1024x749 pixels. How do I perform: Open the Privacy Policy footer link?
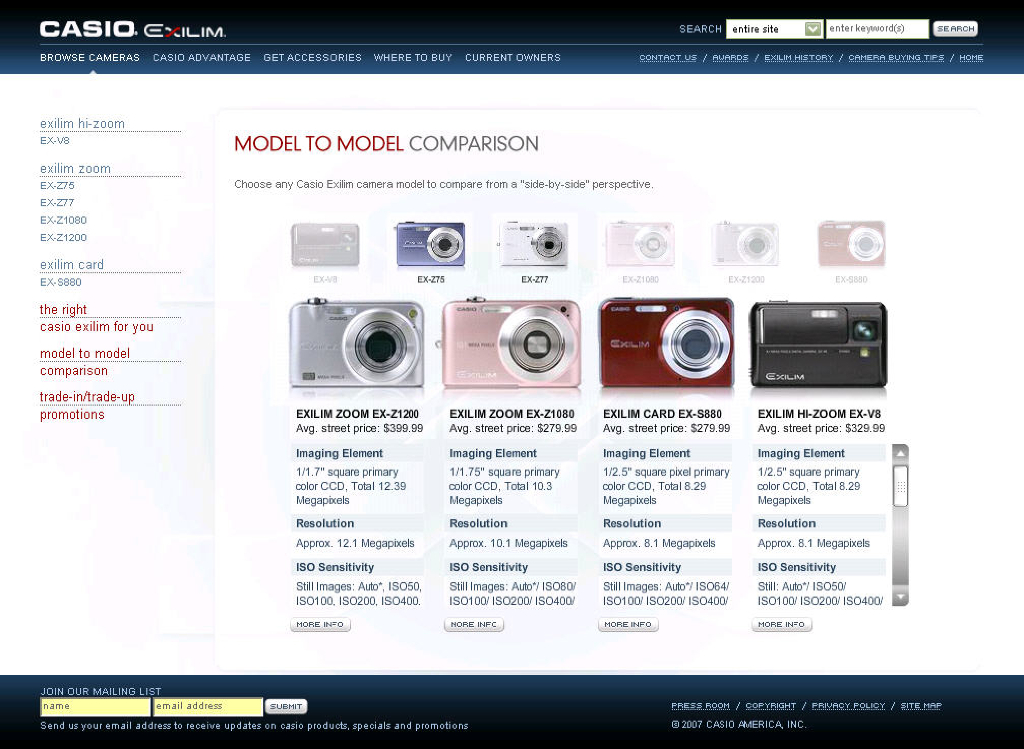click(x=848, y=706)
